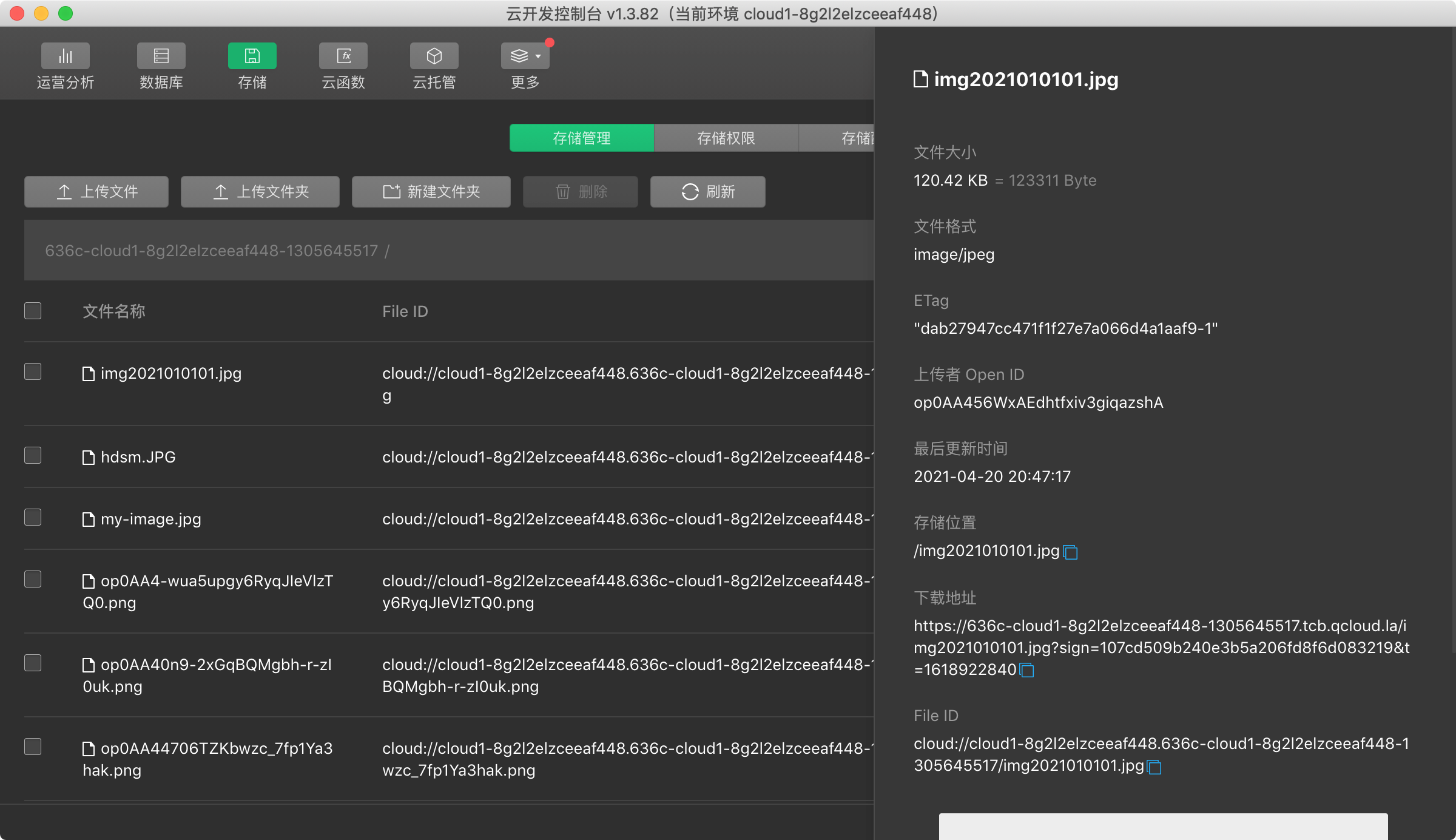1456x840 pixels.
Task: Open the 云函数 cloud functions icon
Action: (343, 56)
